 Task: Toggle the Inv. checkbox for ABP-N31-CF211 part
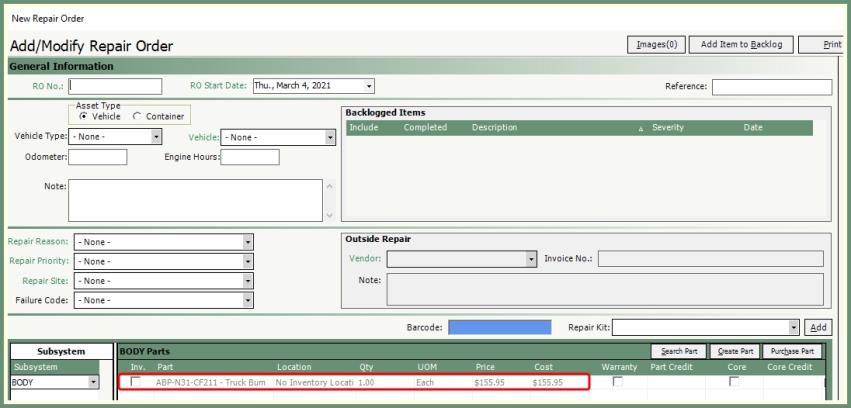pyautogui.click(x=136, y=382)
